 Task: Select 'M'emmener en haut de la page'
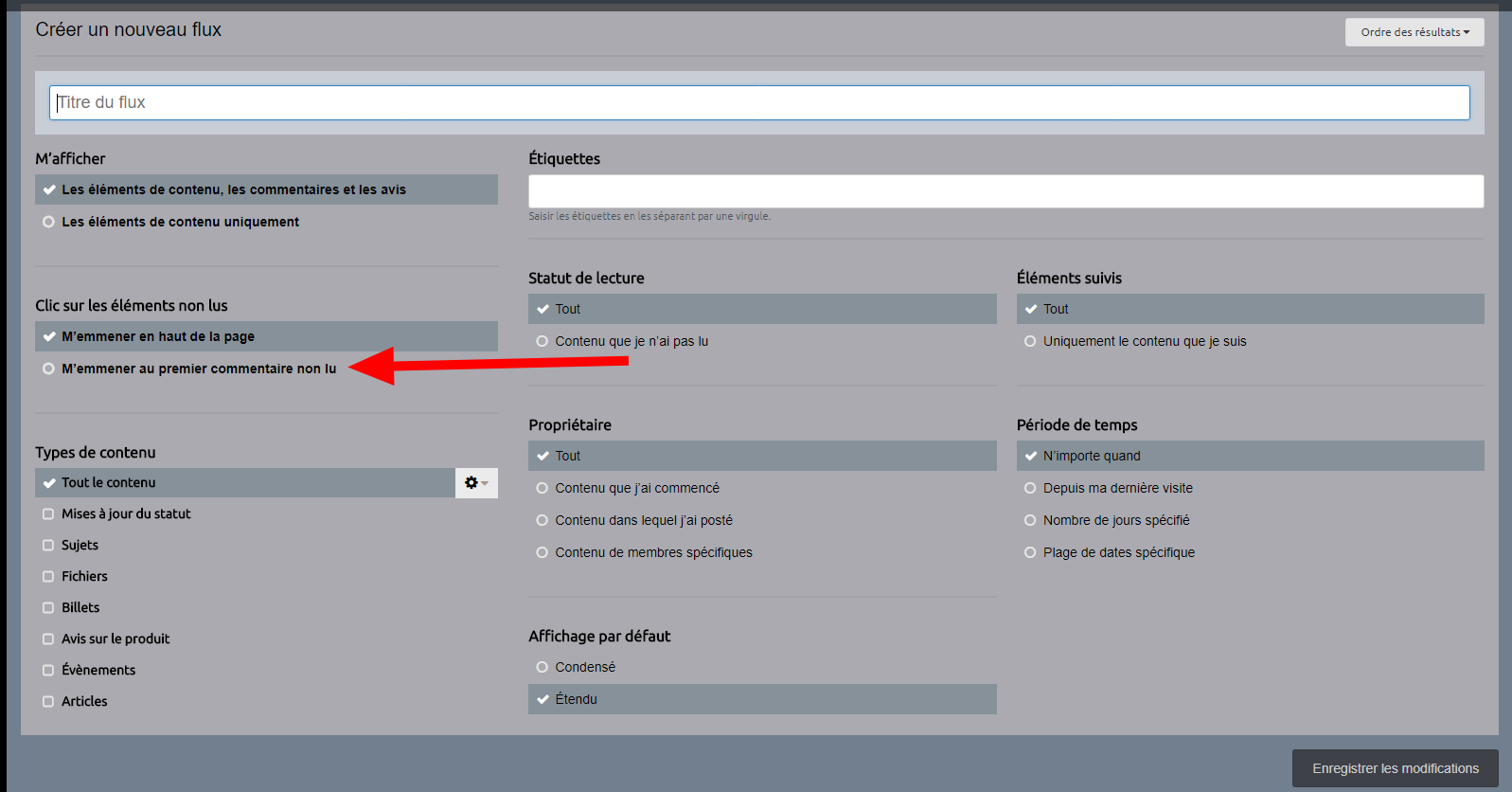266,336
